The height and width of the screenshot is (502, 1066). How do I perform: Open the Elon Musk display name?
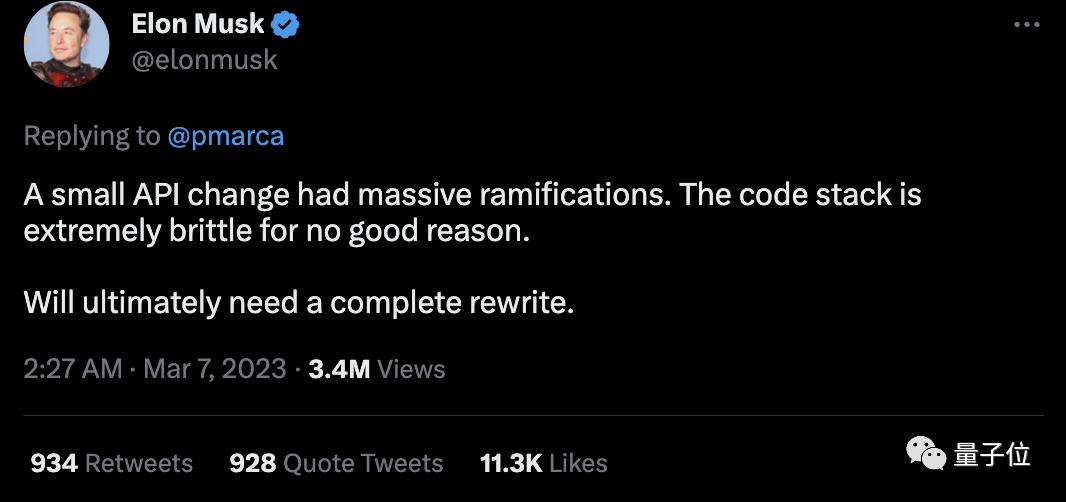point(198,24)
